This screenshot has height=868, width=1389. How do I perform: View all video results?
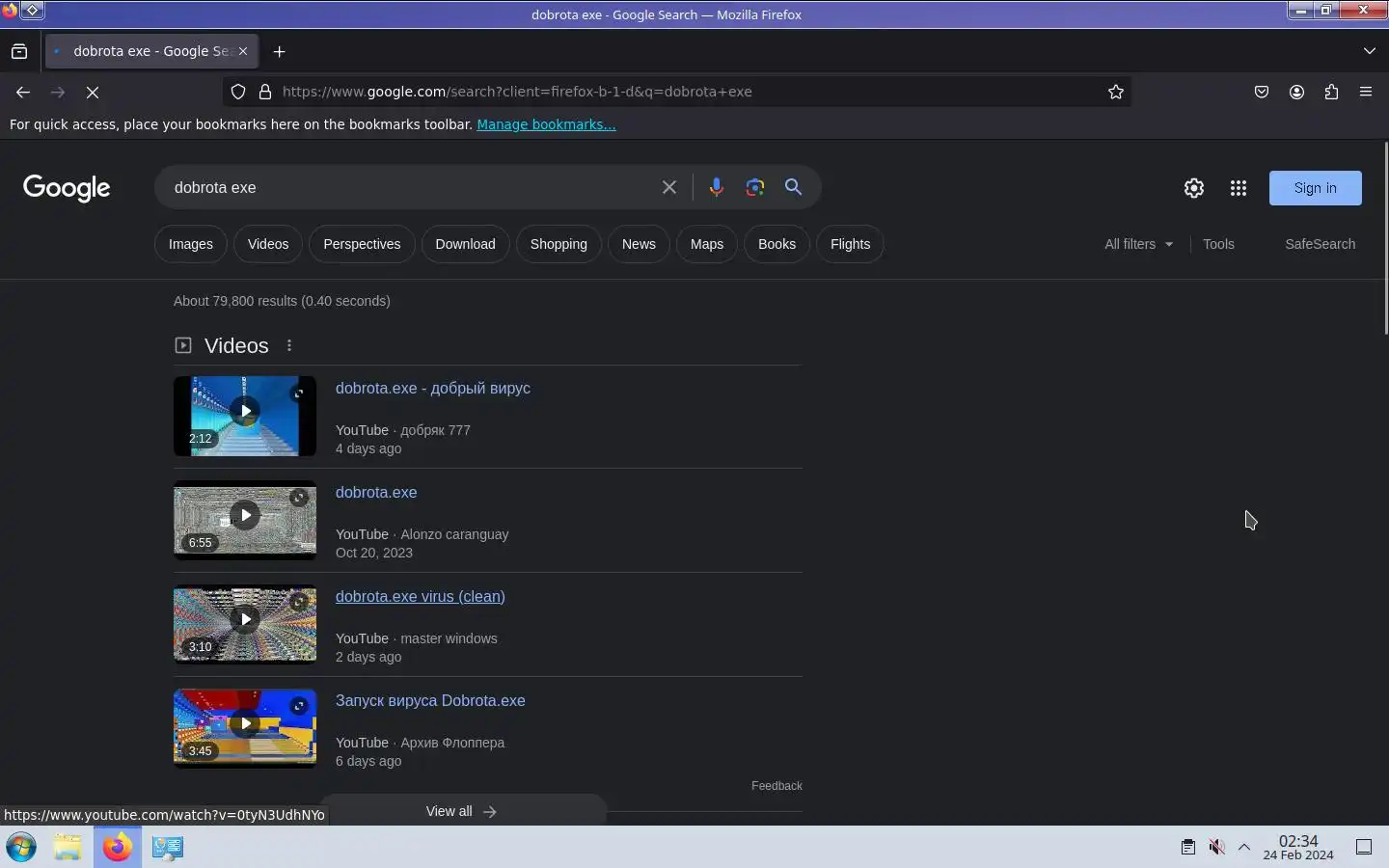[462, 811]
